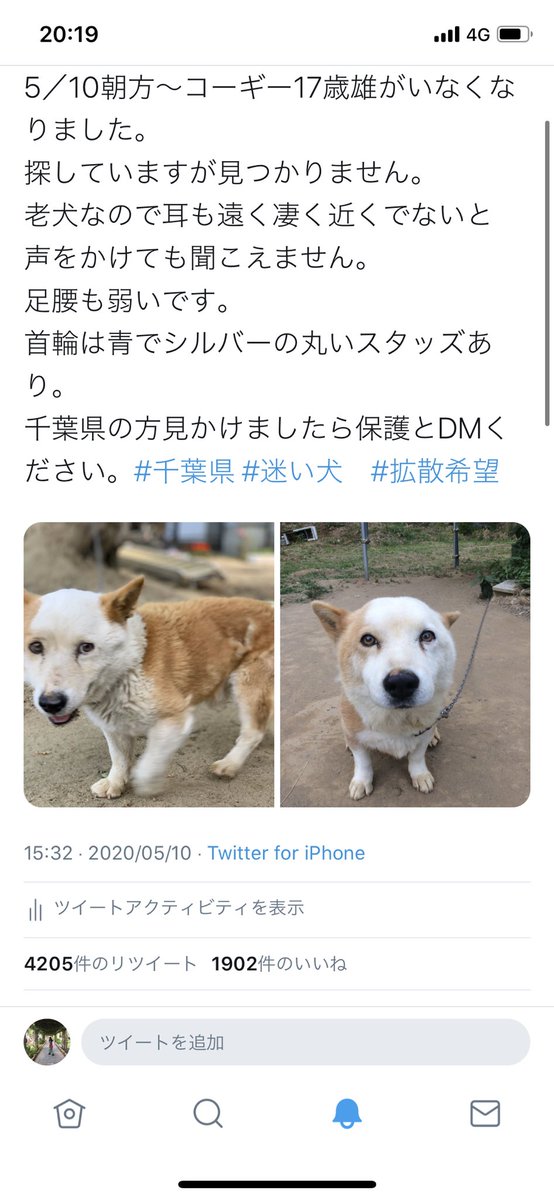Tap the tweet activity bar chart icon
The width and height of the screenshot is (554, 1200).
point(35,909)
